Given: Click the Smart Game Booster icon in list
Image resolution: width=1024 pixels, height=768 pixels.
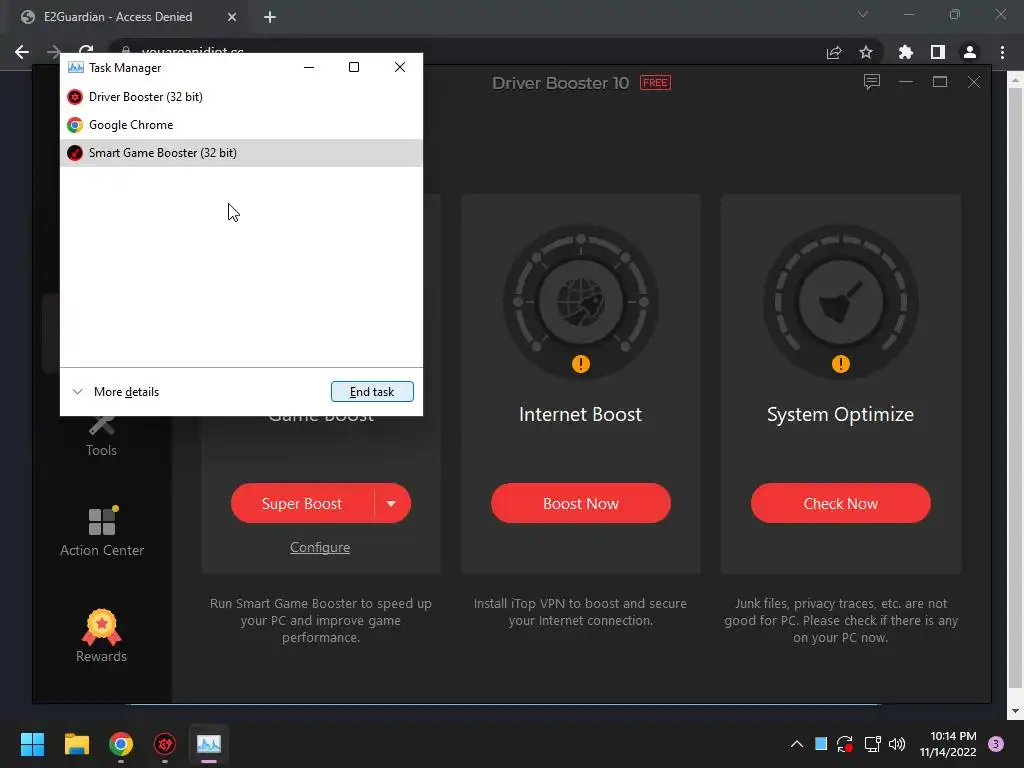Looking at the screenshot, I should (75, 153).
